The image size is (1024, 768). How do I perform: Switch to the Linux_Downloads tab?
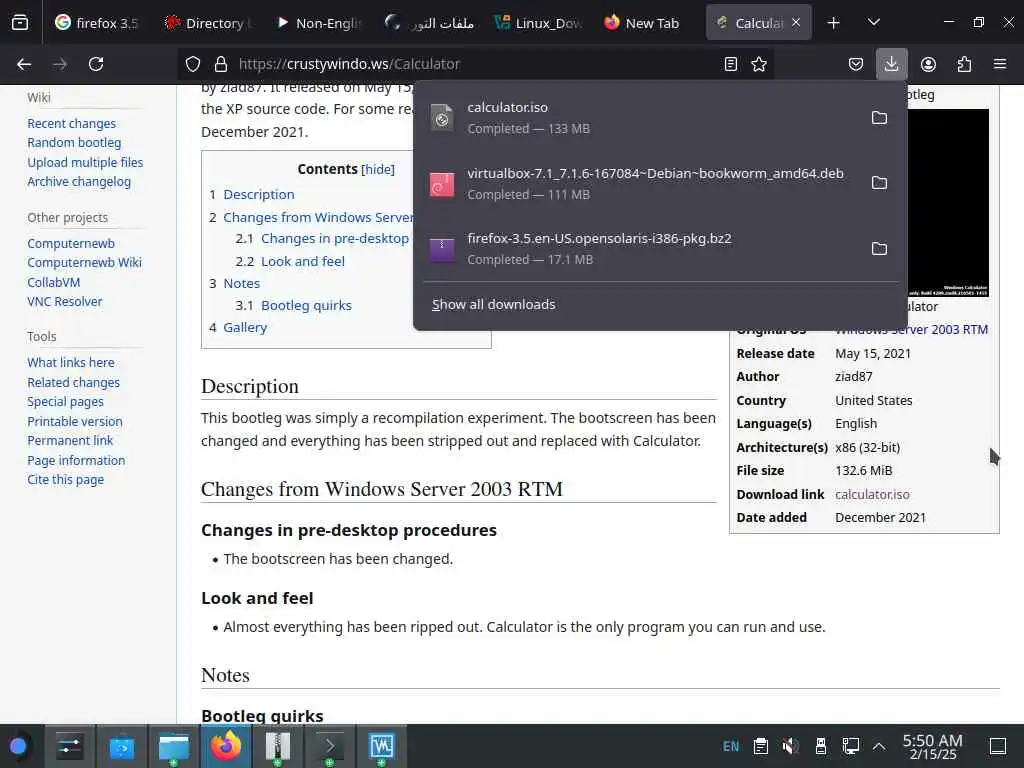pos(538,23)
